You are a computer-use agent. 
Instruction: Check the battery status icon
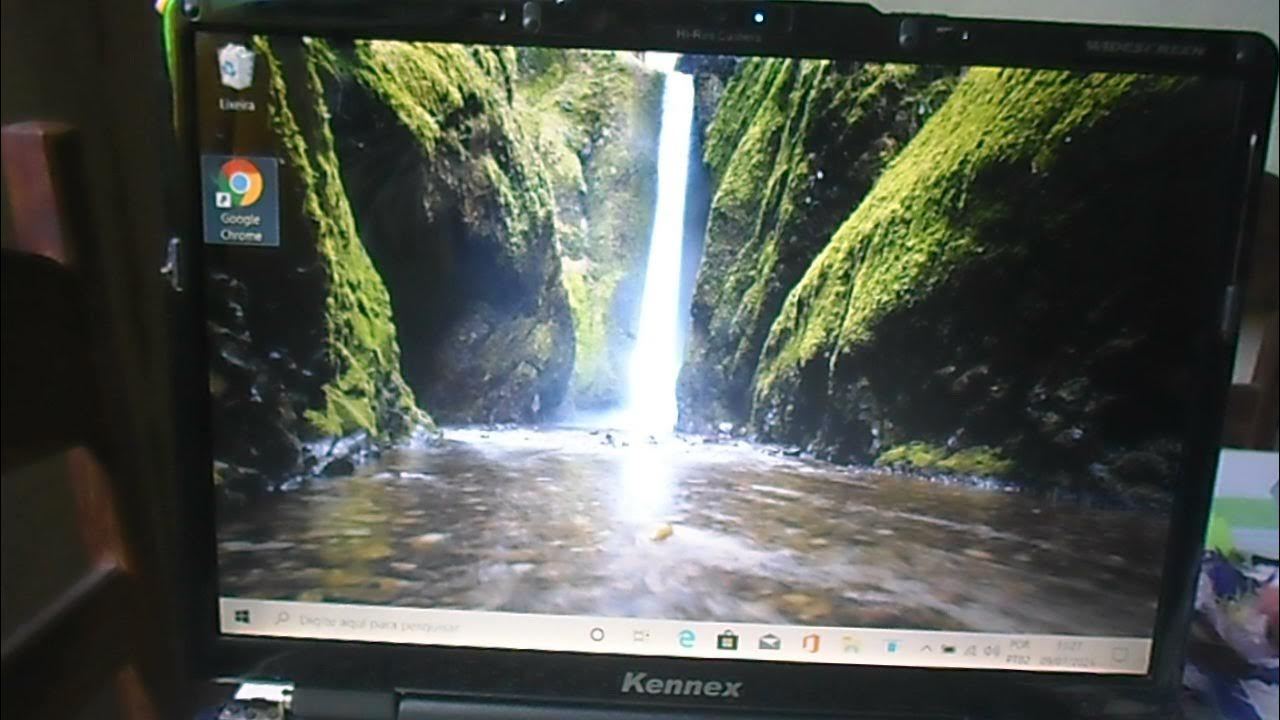[948, 650]
